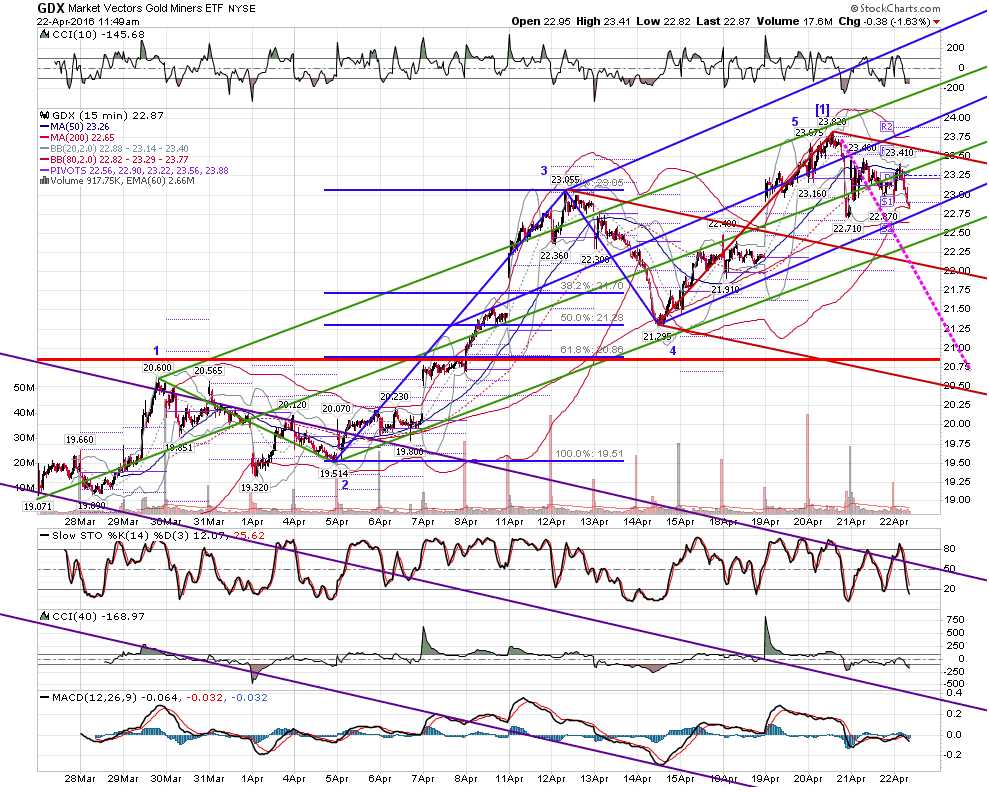Click the Low 22.82 value
The width and height of the screenshot is (989, 792).
tap(663, 21)
